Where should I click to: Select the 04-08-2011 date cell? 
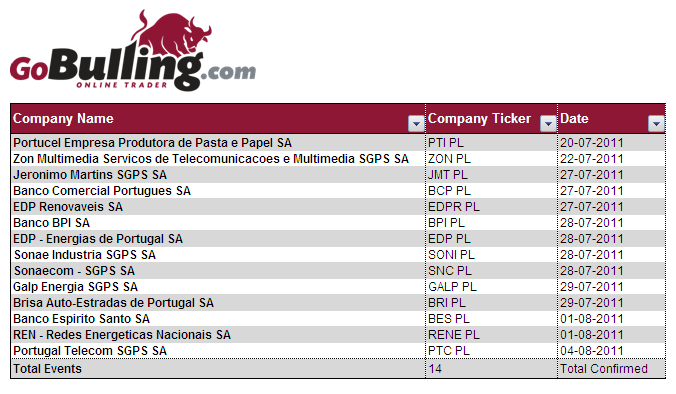[x=611, y=350]
